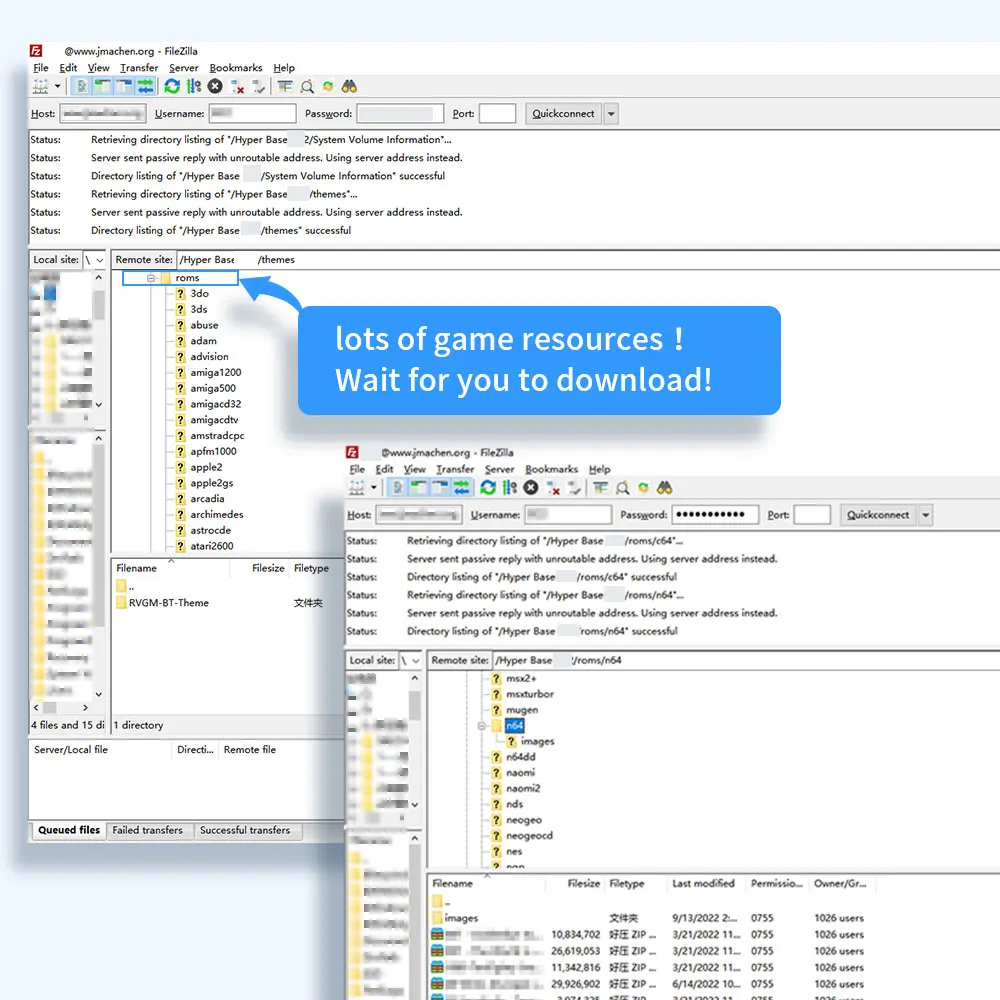Open the Transfer menu

(x=138, y=67)
